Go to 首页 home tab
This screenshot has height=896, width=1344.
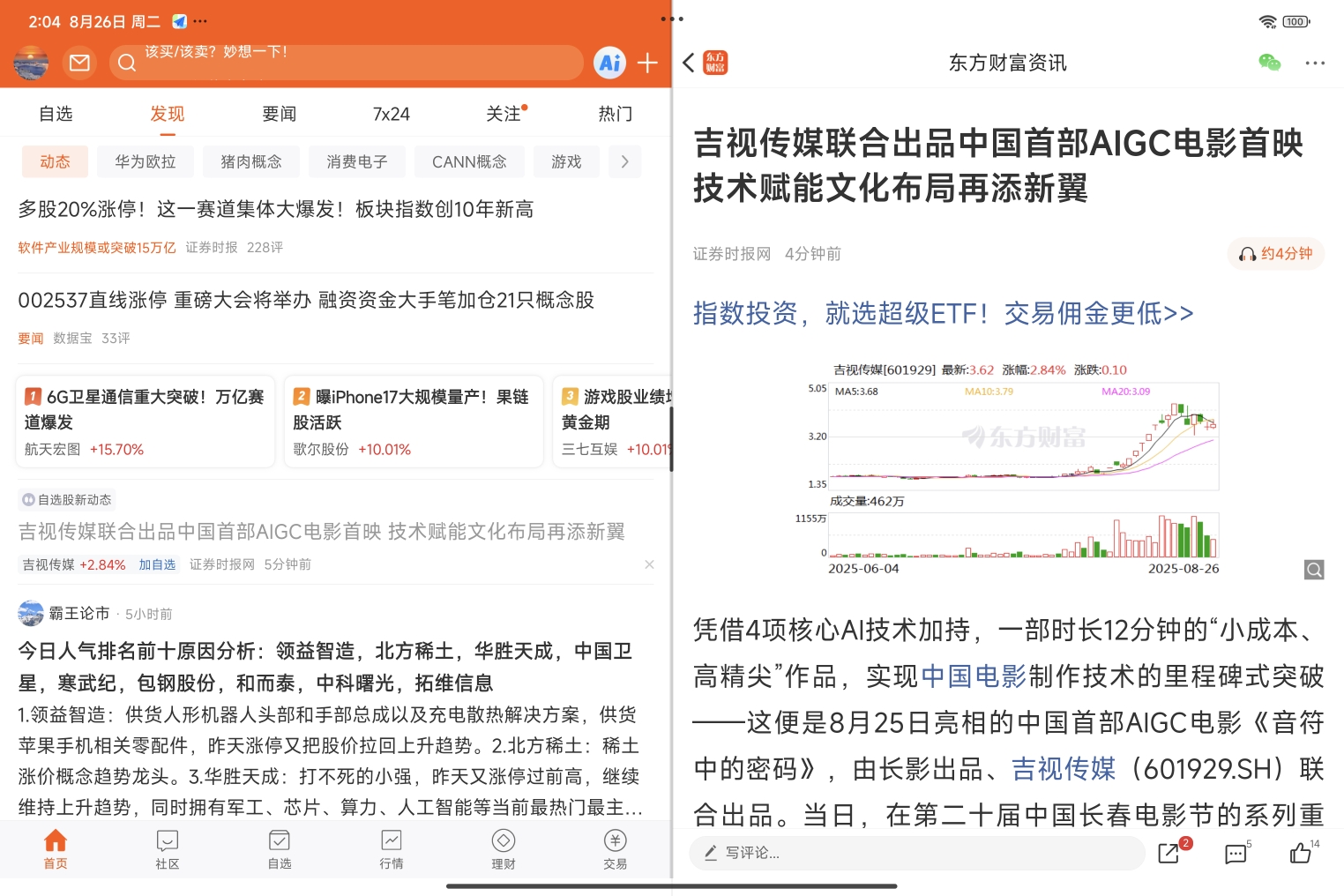click(56, 849)
